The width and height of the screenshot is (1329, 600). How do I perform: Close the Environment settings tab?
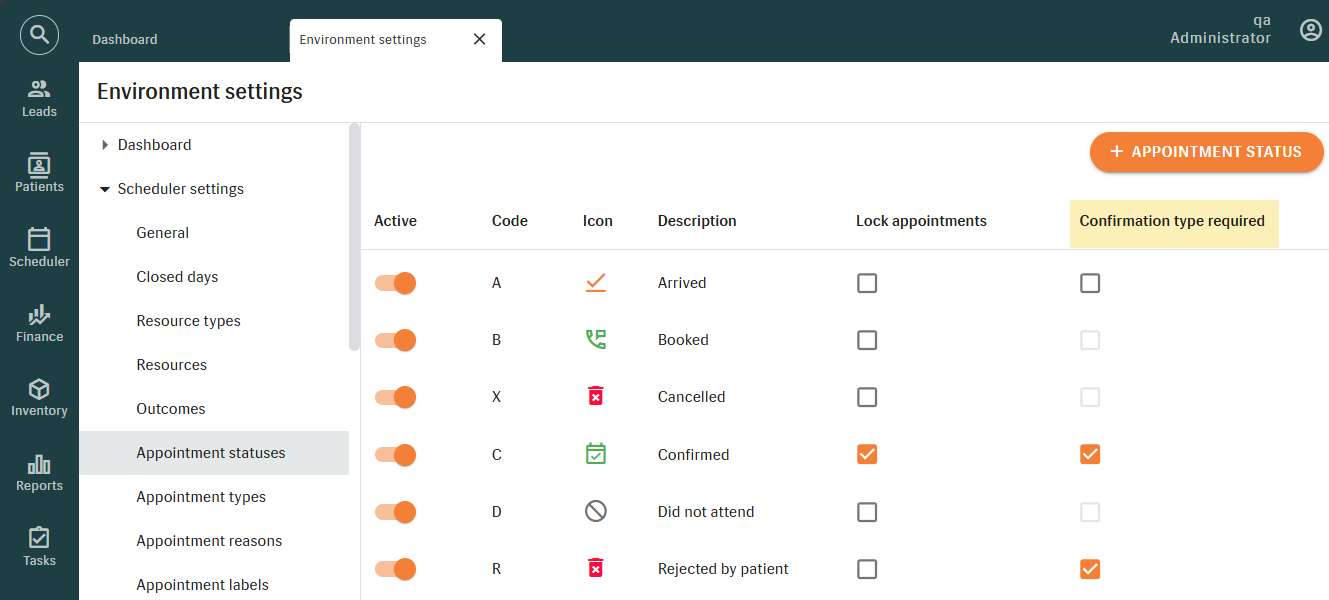tap(479, 39)
